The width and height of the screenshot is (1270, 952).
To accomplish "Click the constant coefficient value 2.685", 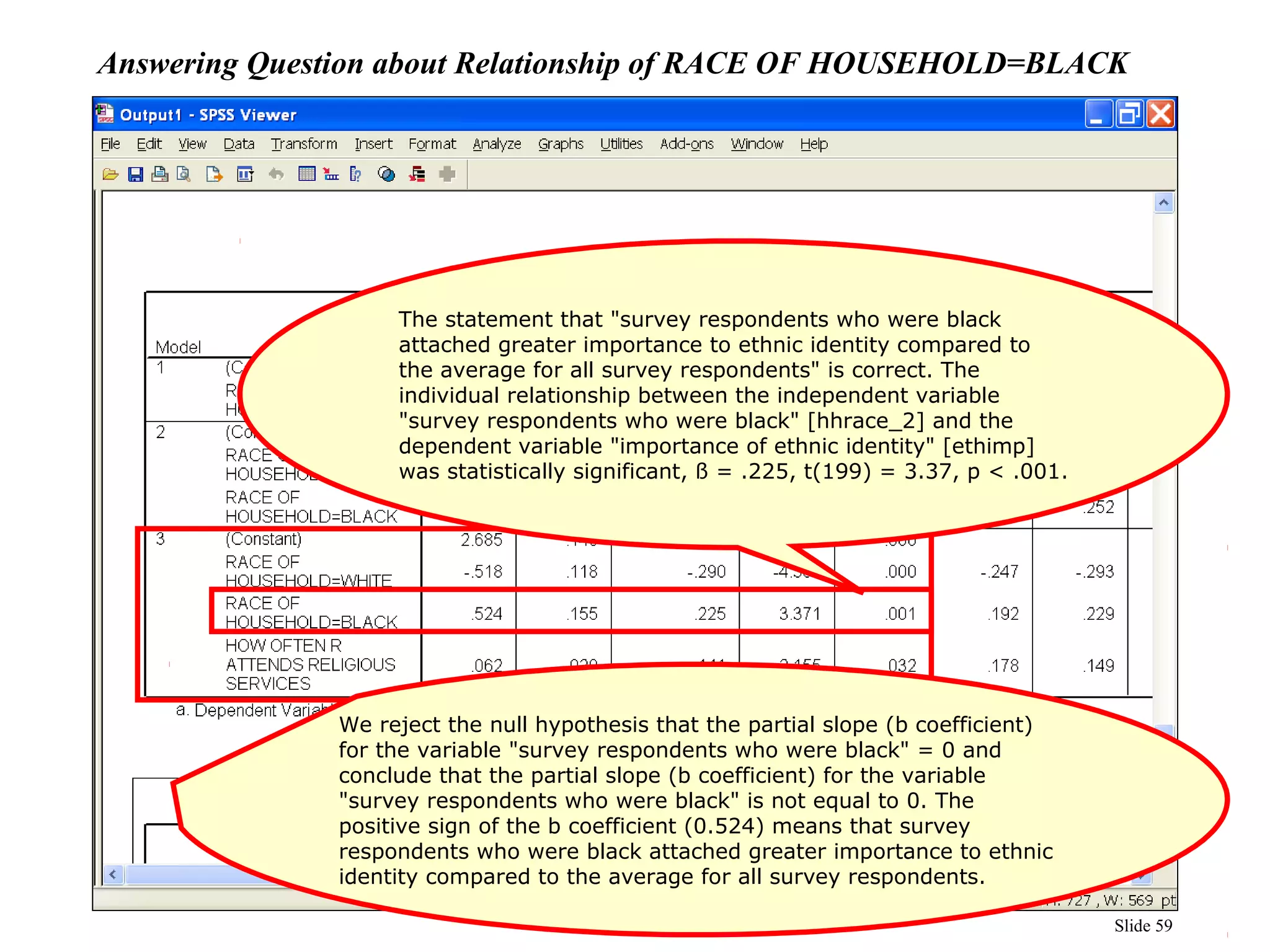I will [481, 540].
